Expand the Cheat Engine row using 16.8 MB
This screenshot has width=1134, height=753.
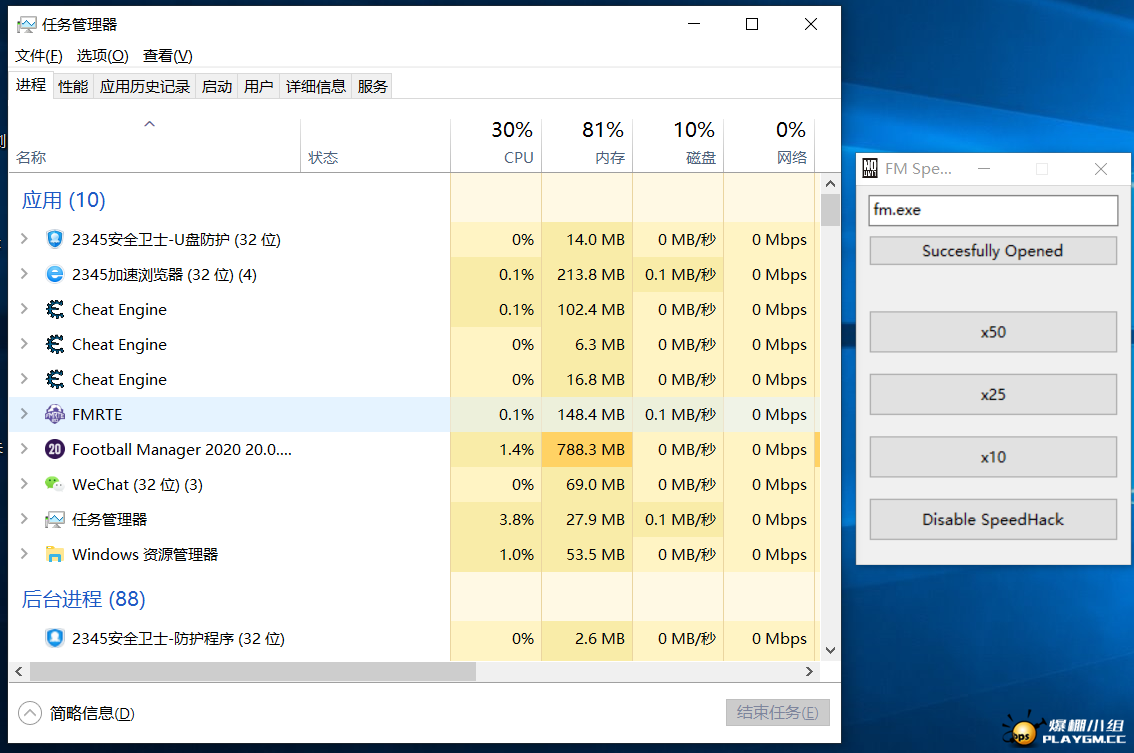[25, 378]
